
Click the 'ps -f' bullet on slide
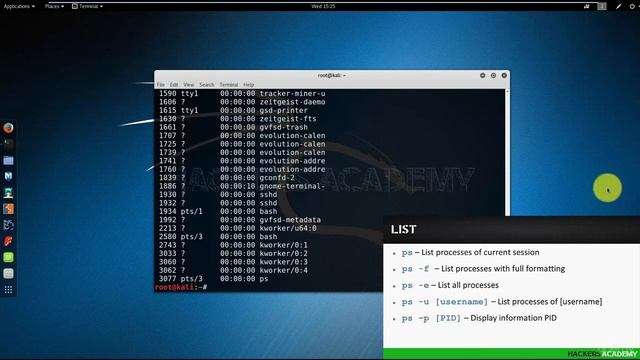click(483, 269)
